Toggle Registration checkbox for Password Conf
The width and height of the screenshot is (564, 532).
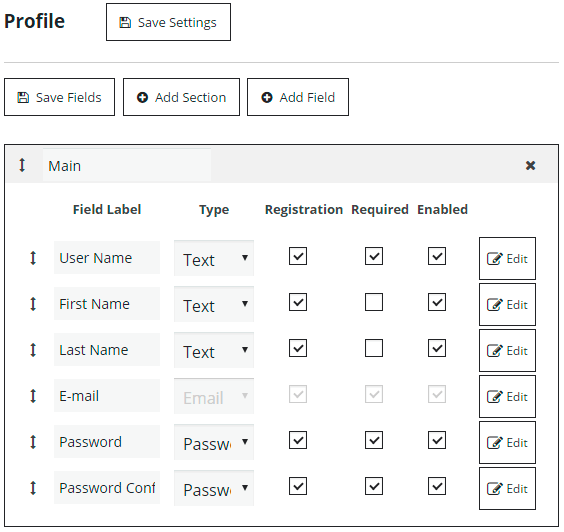pyautogui.click(x=298, y=486)
